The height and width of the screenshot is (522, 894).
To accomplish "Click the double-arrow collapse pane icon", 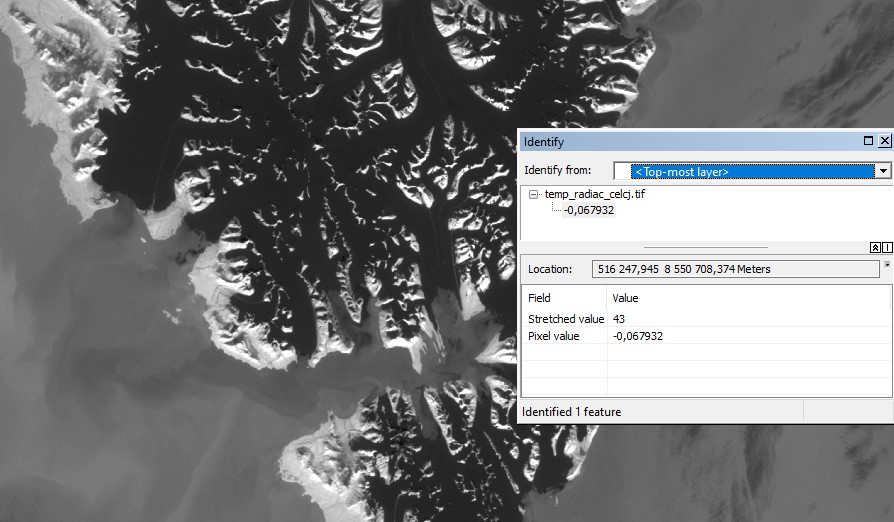I will [x=875, y=247].
